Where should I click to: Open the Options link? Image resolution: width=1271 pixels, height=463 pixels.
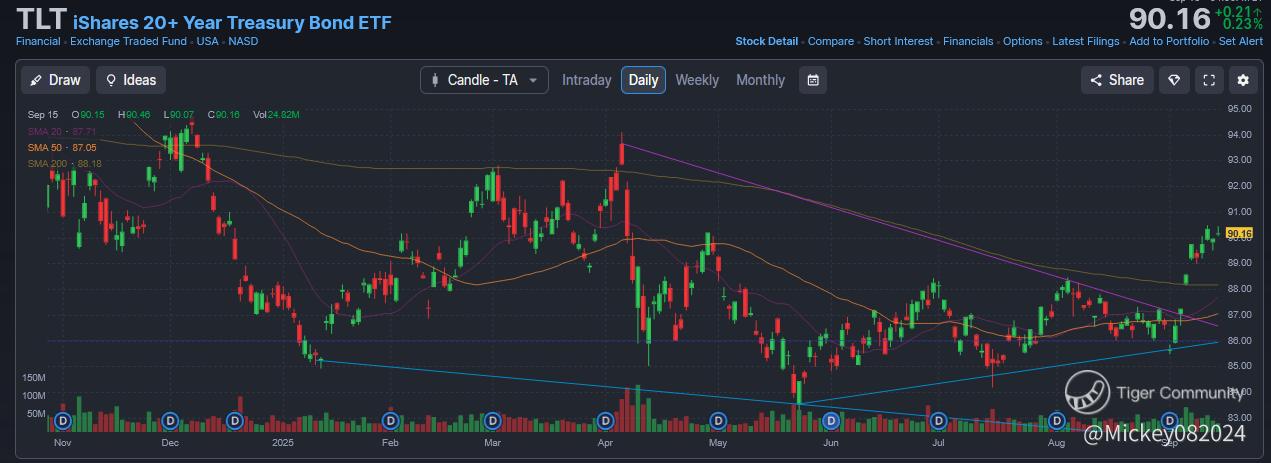coord(1023,41)
